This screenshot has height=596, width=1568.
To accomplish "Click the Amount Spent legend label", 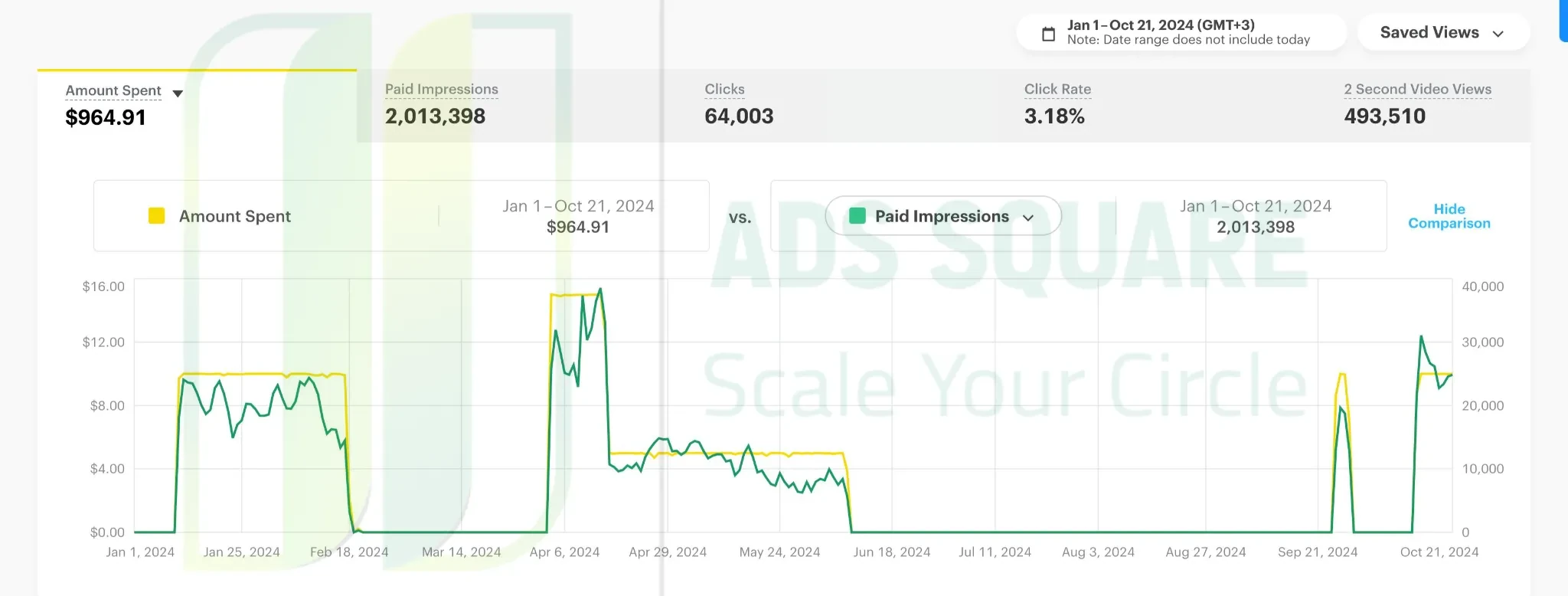I will pos(235,216).
